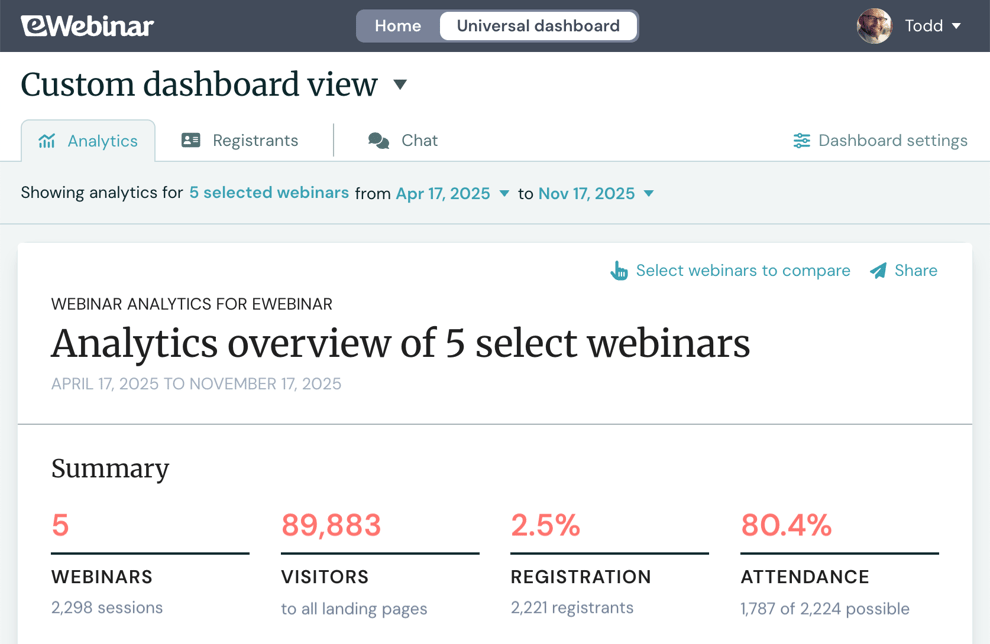Image resolution: width=990 pixels, height=644 pixels.
Task: Click the Analytics chart icon
Action: (47, 141)
